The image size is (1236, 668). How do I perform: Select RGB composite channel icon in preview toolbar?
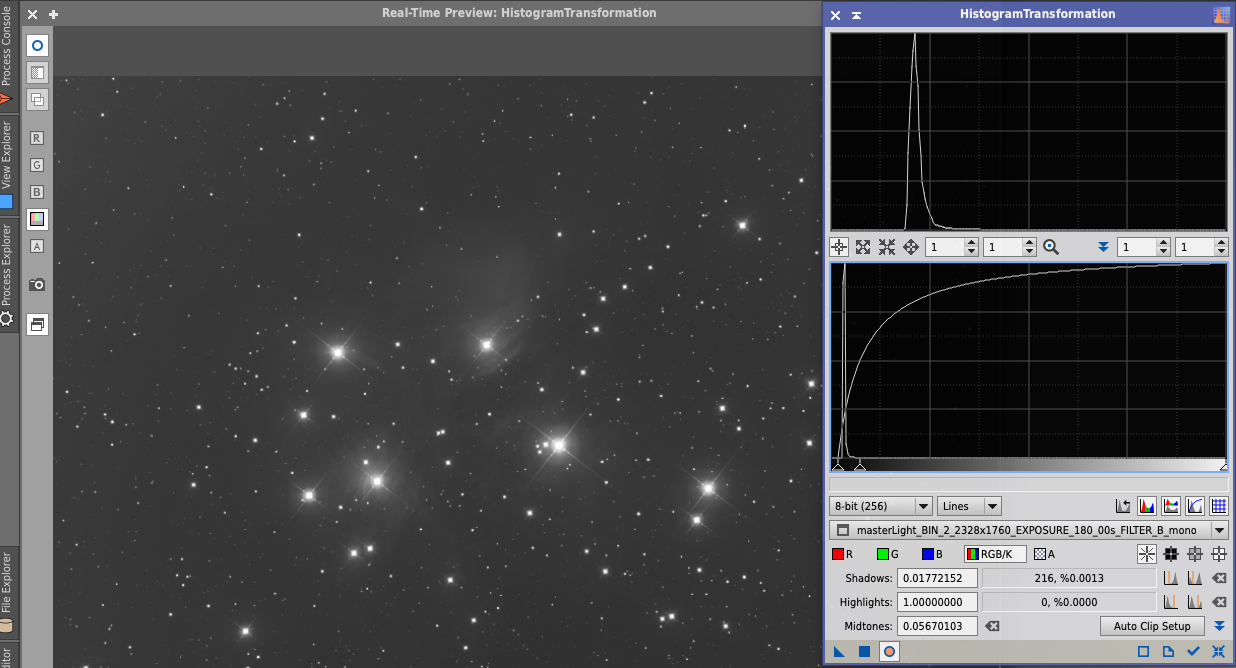(37, 219)
